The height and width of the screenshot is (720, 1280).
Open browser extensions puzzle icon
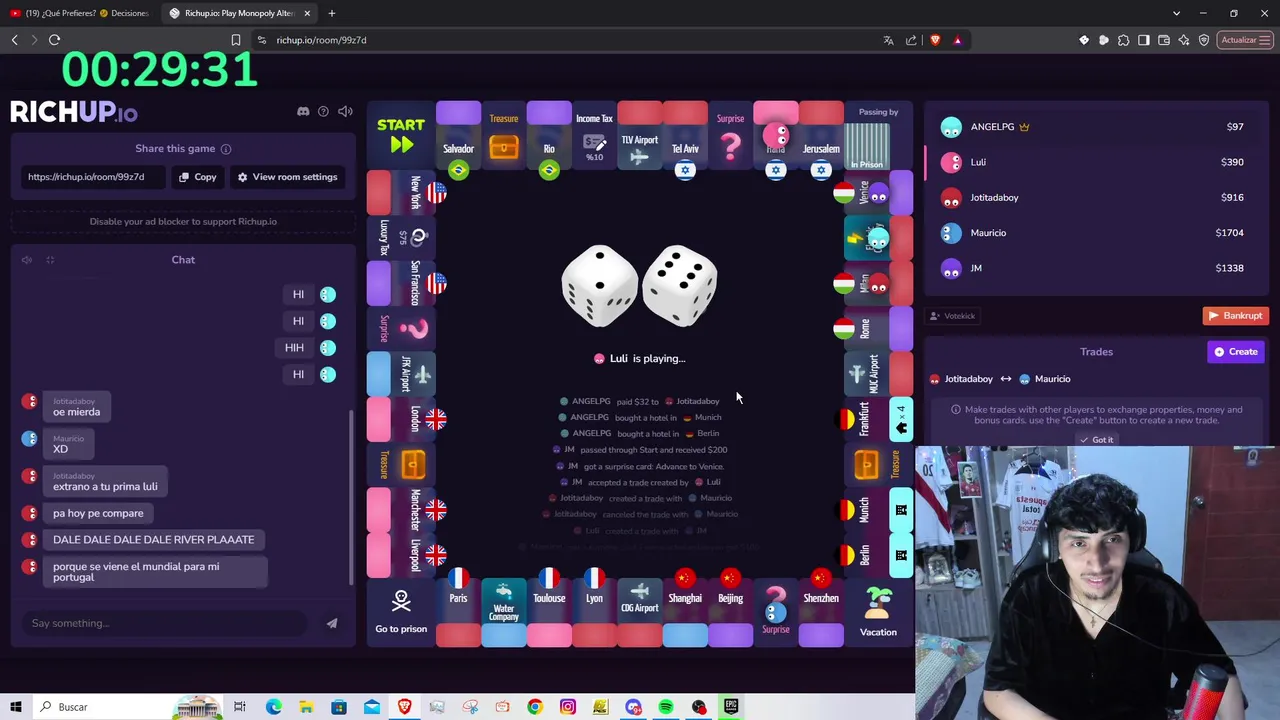coord(1124,40)
